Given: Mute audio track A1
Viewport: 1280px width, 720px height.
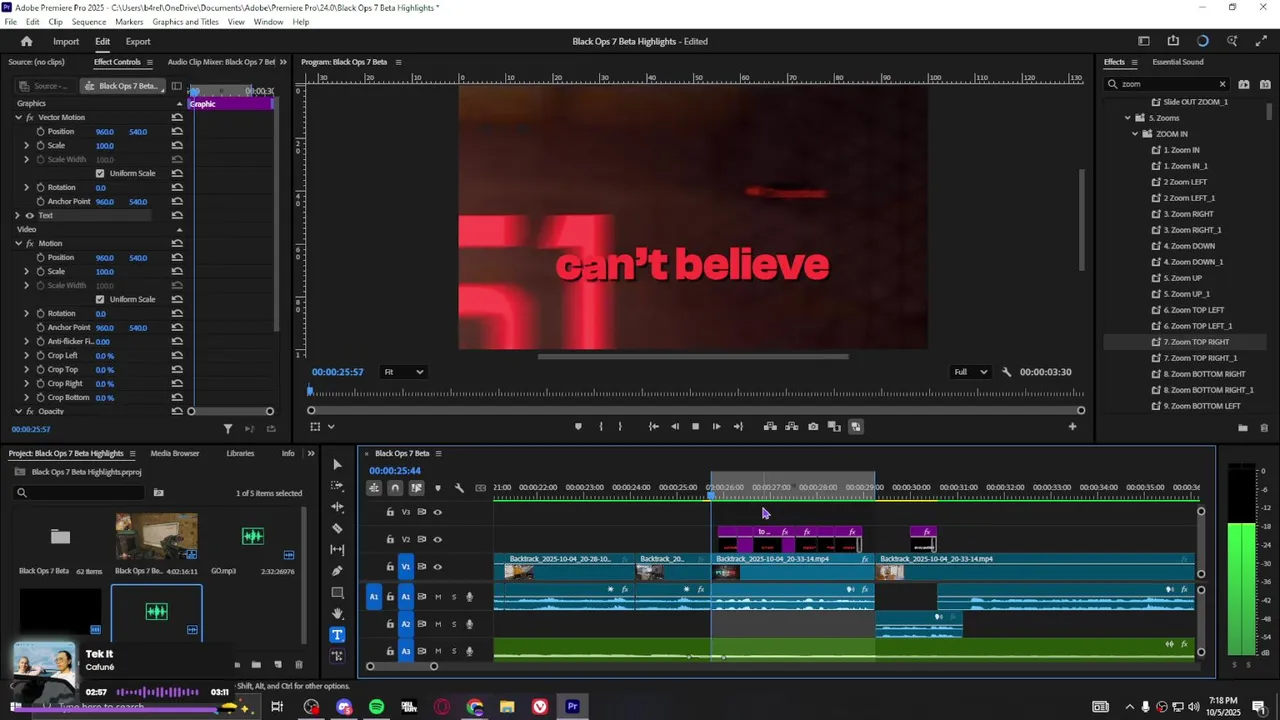Looking at the screenshot, I should [438, 597].
